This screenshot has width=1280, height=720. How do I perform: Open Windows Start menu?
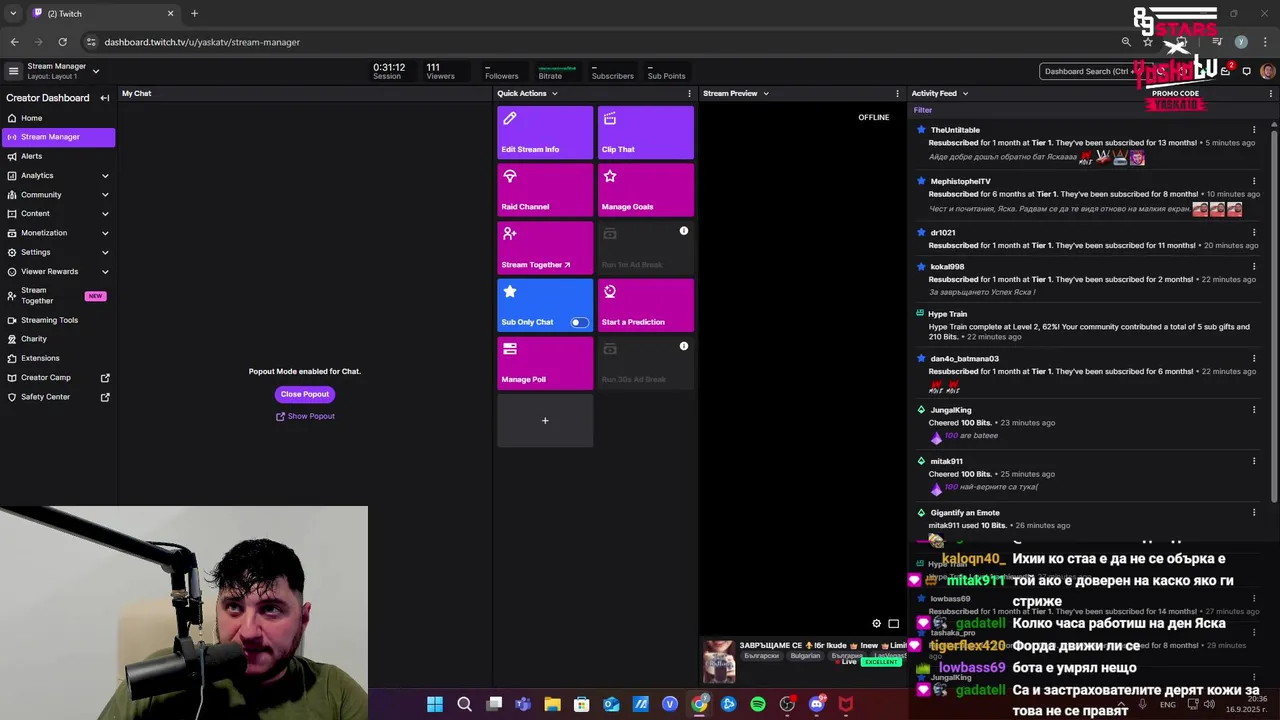click(435, 704)
